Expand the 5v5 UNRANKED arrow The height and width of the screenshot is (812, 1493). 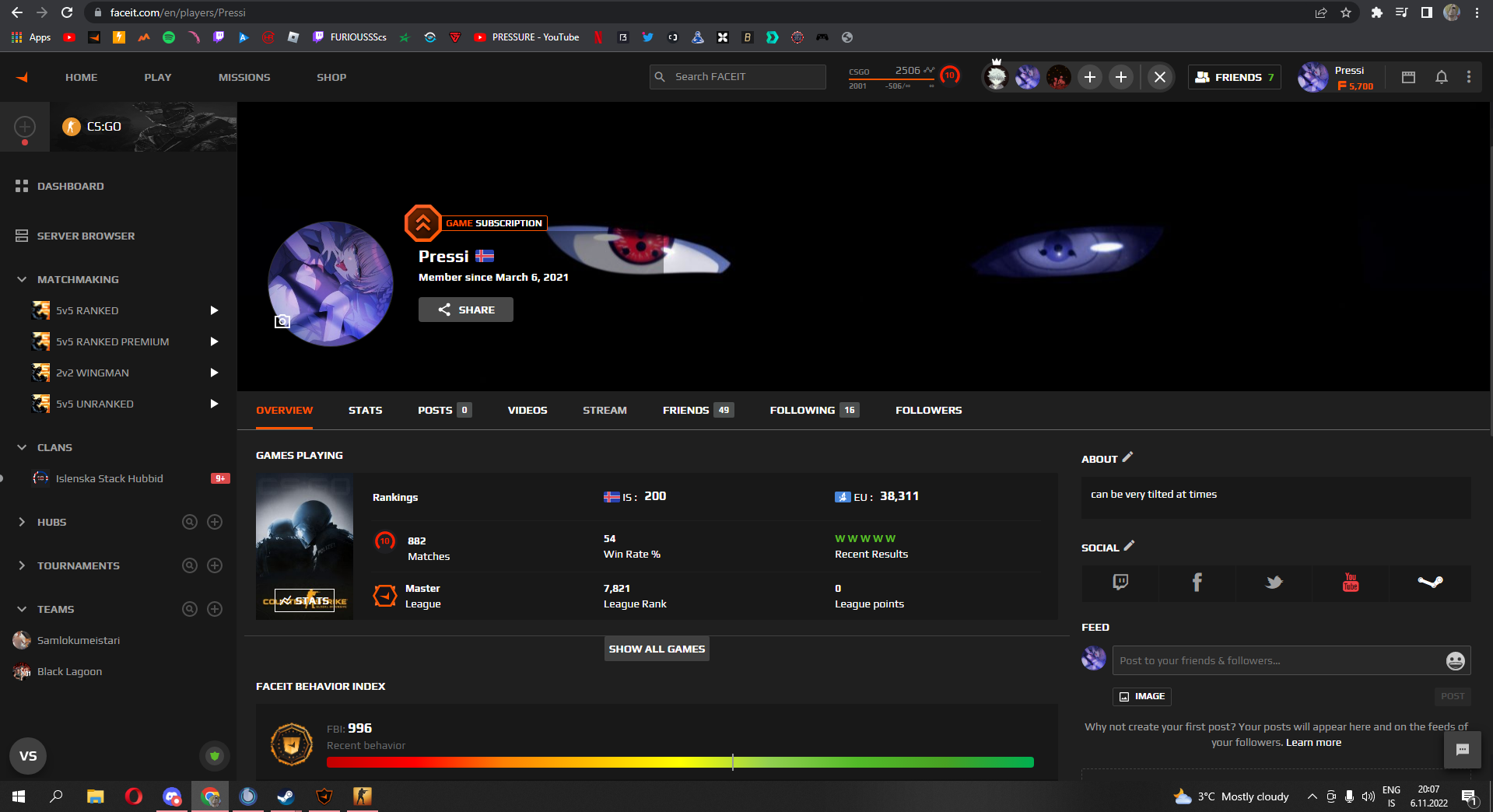[214, 404]
